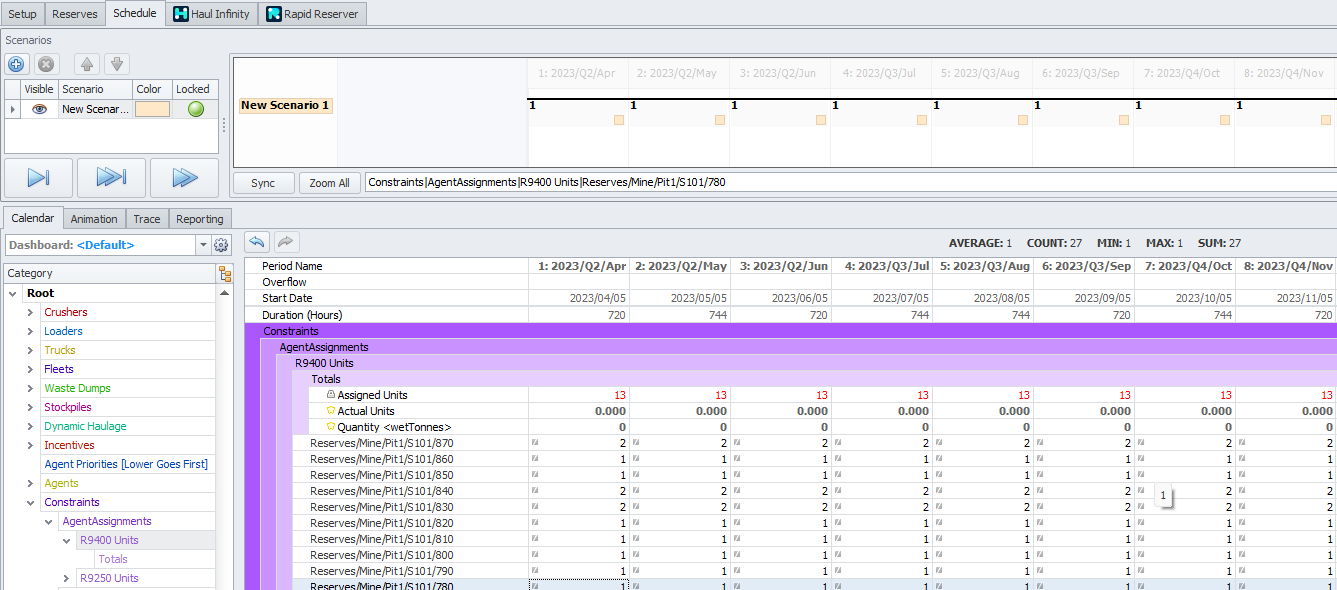Open the Dashboard dropdown arrow
Screen dimensions: 1337x590
click(x=203, y=245)
